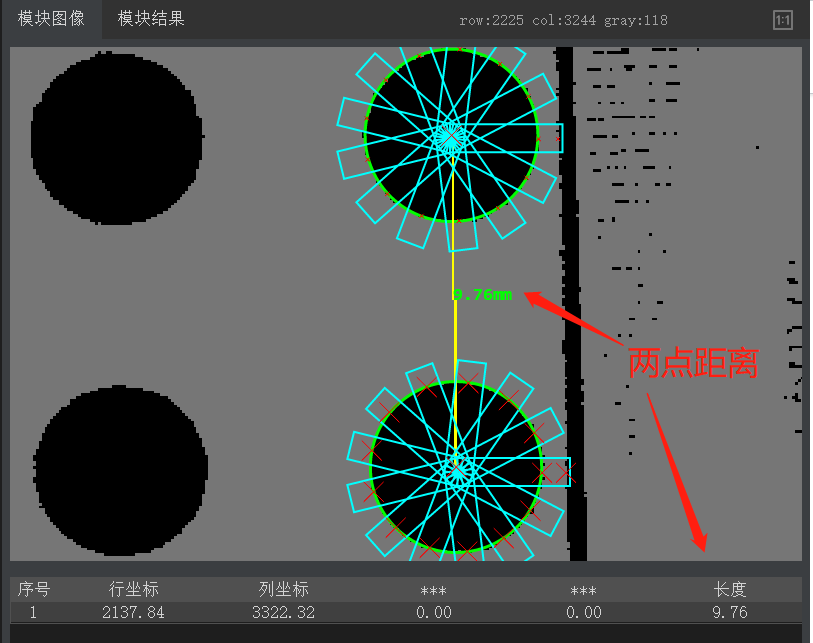This screenshot has height=643, width=813.
Task: Click the length value 9.76 in table
Action: (730, 612)
